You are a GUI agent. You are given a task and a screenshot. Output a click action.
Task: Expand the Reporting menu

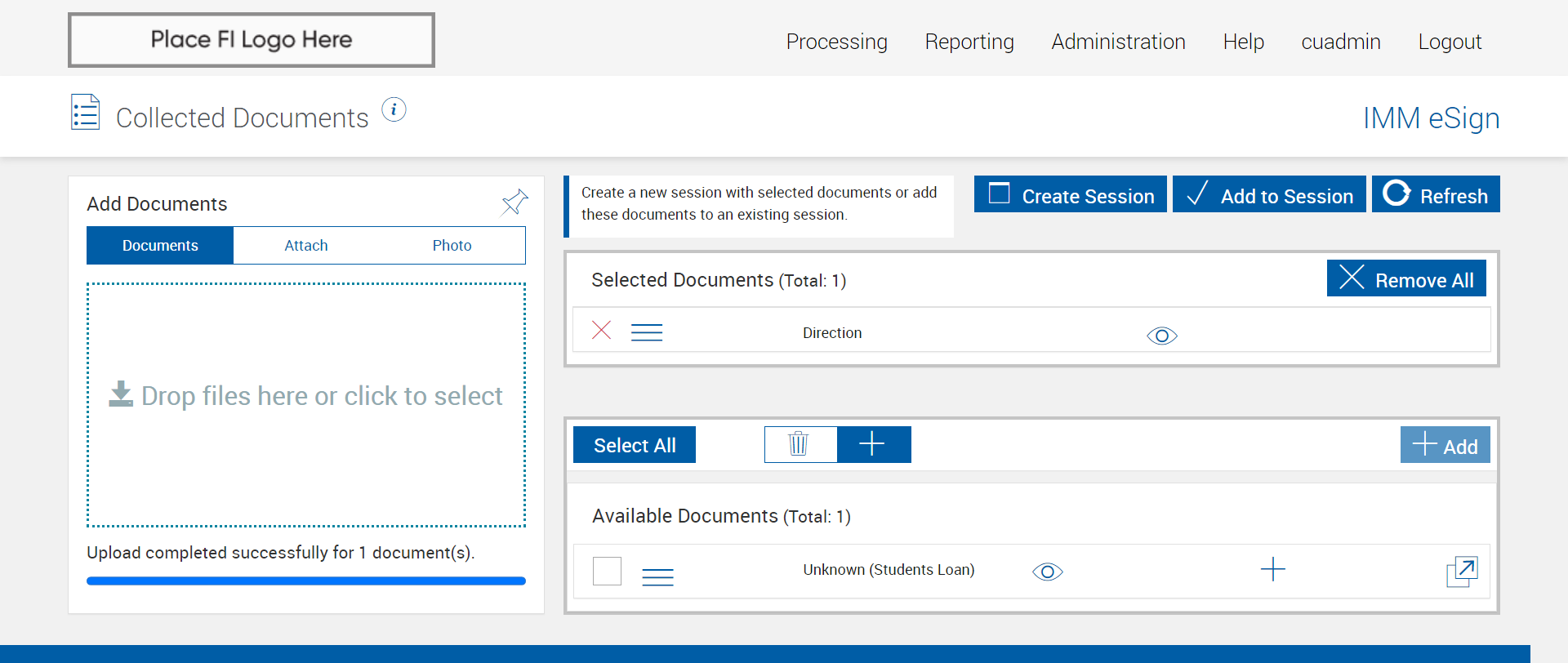pos(969,42)
